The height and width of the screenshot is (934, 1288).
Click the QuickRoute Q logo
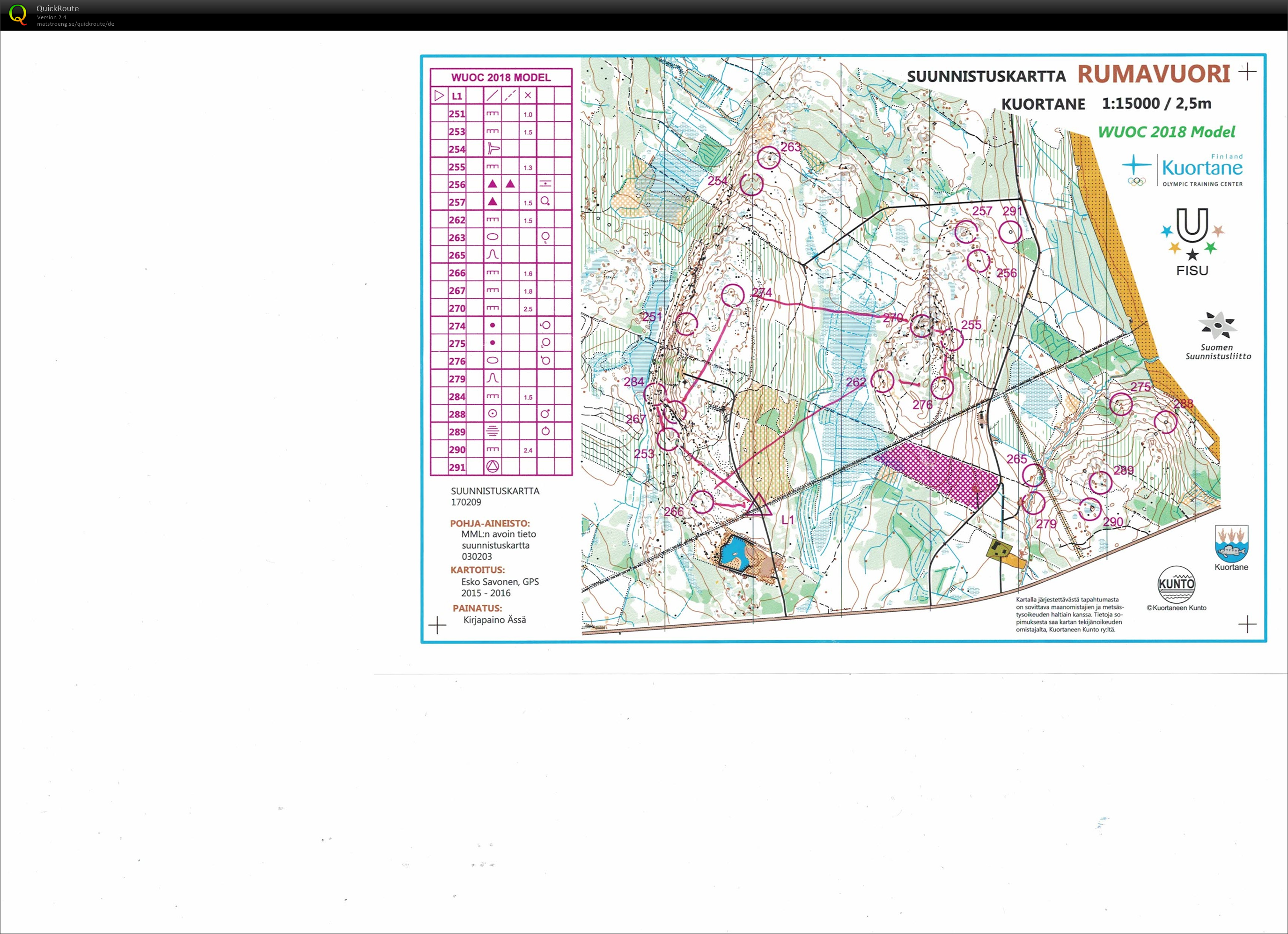coord(18,14)
